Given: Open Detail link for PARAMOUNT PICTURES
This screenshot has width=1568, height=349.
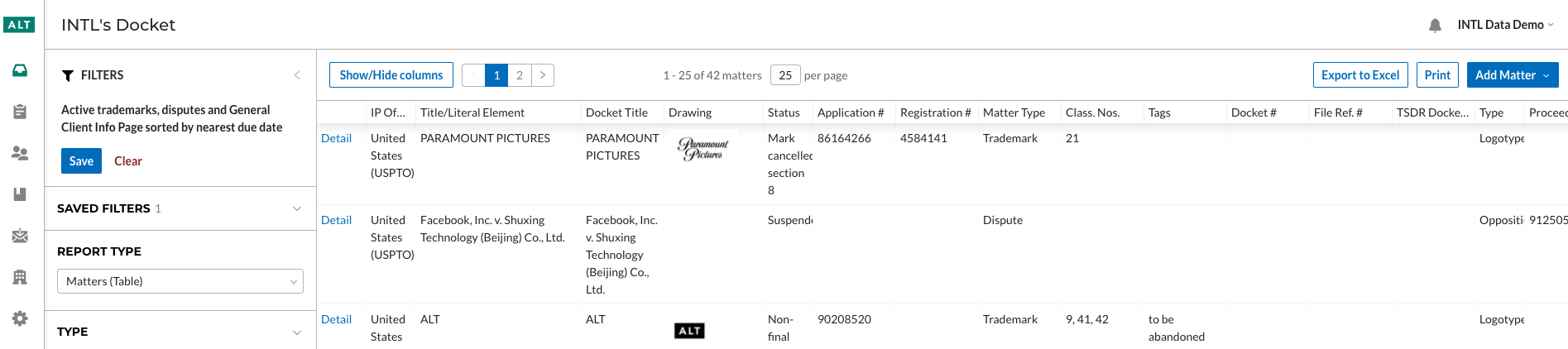Looking at the screenshot, I should pyautogui.click(x=336, y=138).
